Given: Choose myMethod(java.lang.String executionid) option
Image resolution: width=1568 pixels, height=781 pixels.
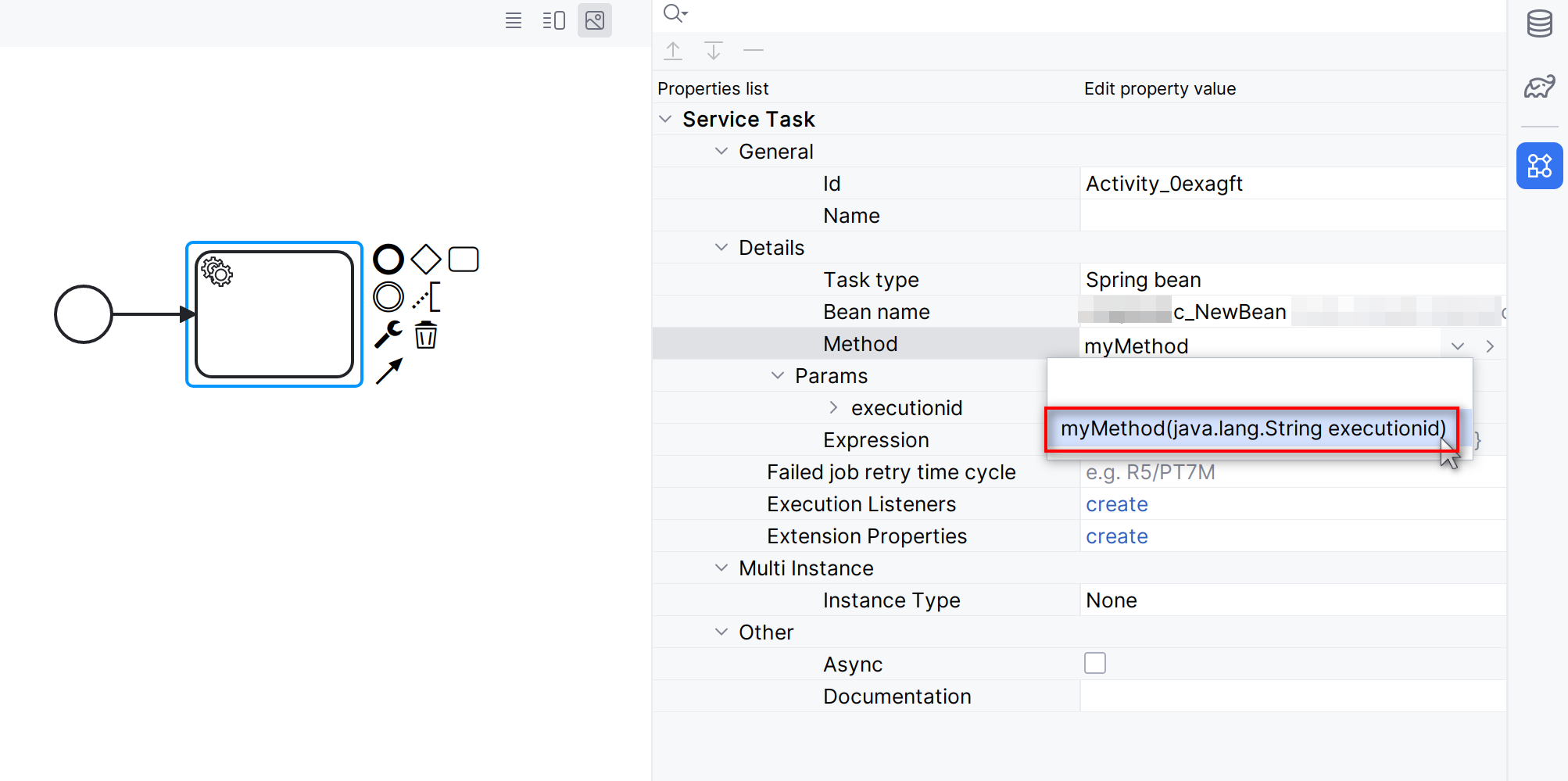Looking at the screenshot, I should click(x=1252, y=428).
